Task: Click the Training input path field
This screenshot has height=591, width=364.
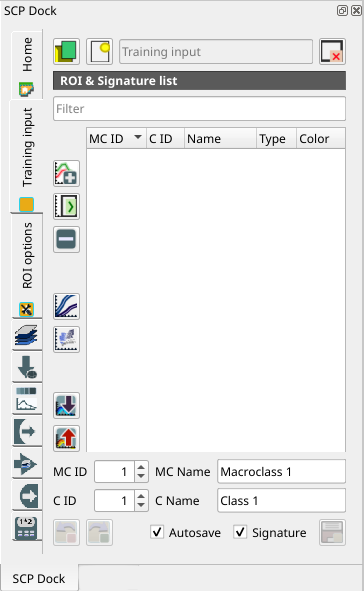Action: point(216,52)
